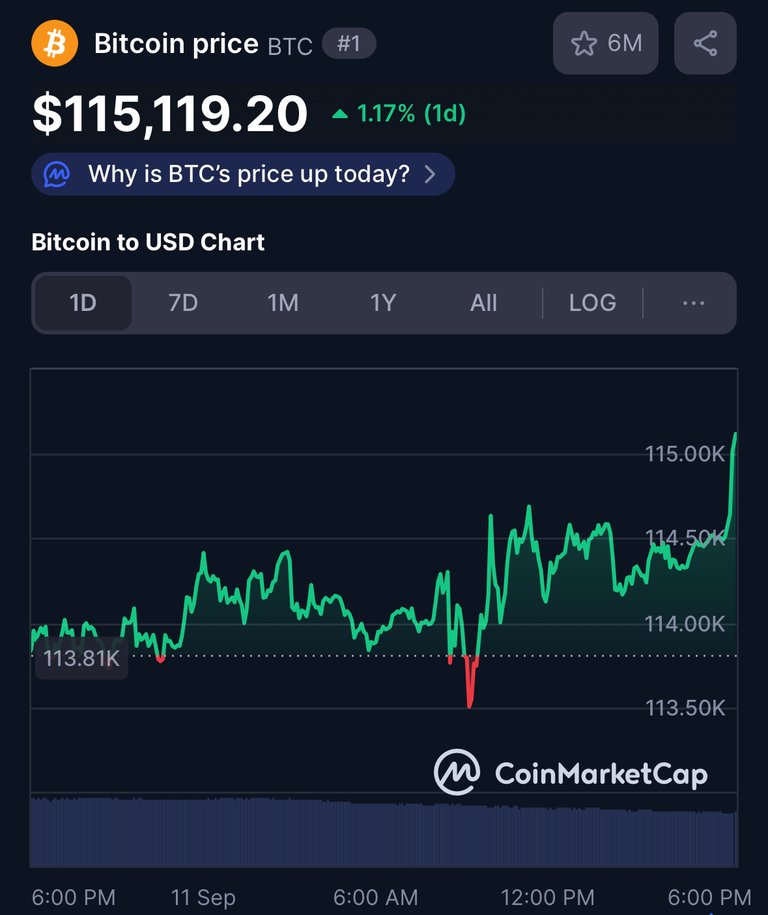Open the three-dots chart options menu

pos(693,303)
